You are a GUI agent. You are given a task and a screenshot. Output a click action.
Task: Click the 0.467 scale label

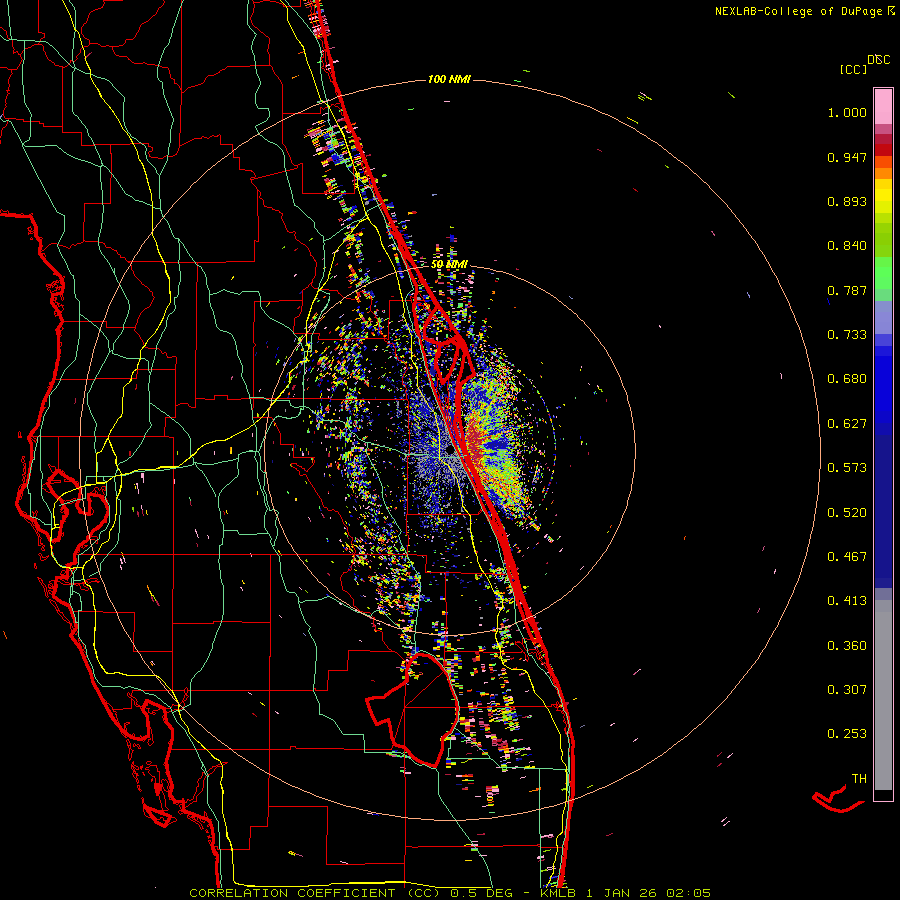pyautogui.click(x=847, y=557)
